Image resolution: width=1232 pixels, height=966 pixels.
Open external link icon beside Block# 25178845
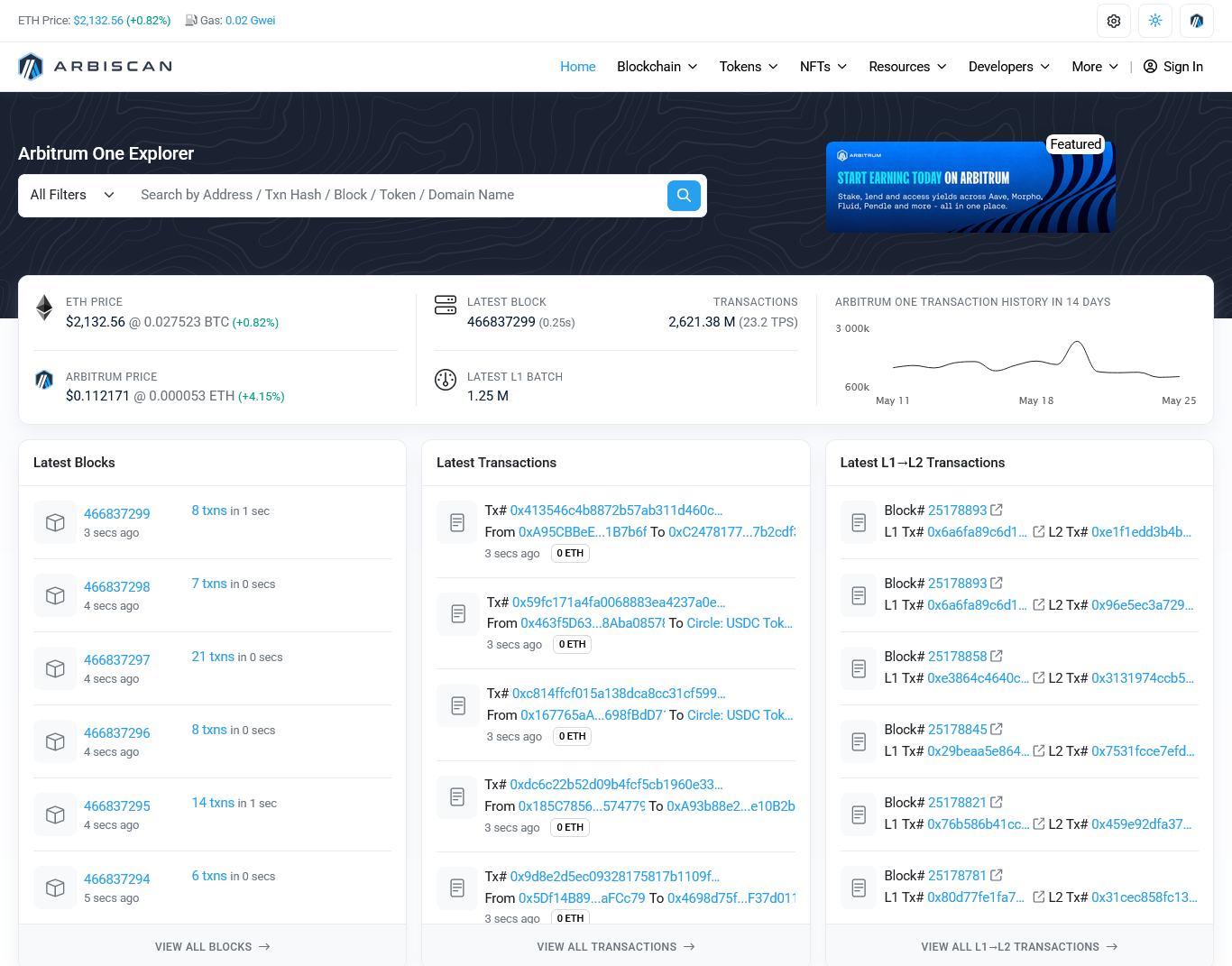pos(997,729)
